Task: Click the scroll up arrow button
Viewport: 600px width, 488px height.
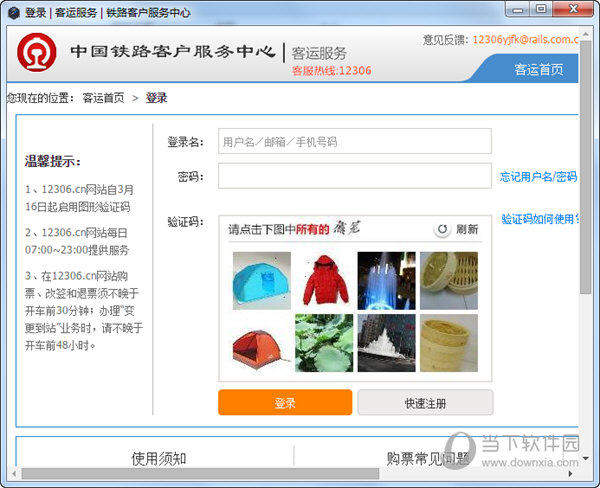Action: pos(585,34)
